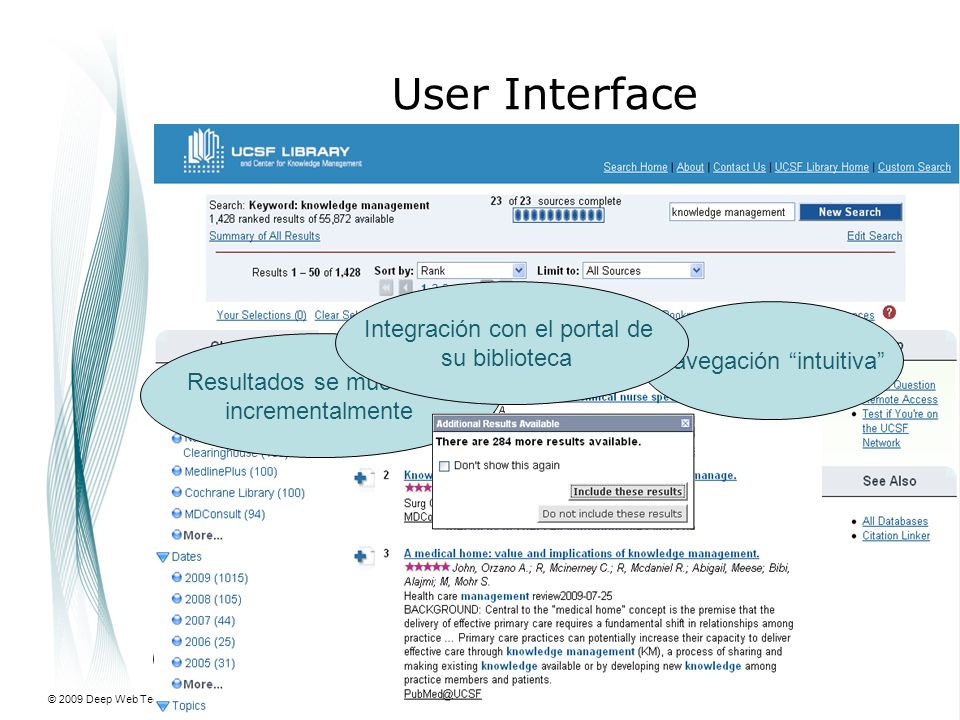This screenshot has width=960, height=720.
Task: Filter by MedlinePlus (100)
Action: [x=231, y=471]
